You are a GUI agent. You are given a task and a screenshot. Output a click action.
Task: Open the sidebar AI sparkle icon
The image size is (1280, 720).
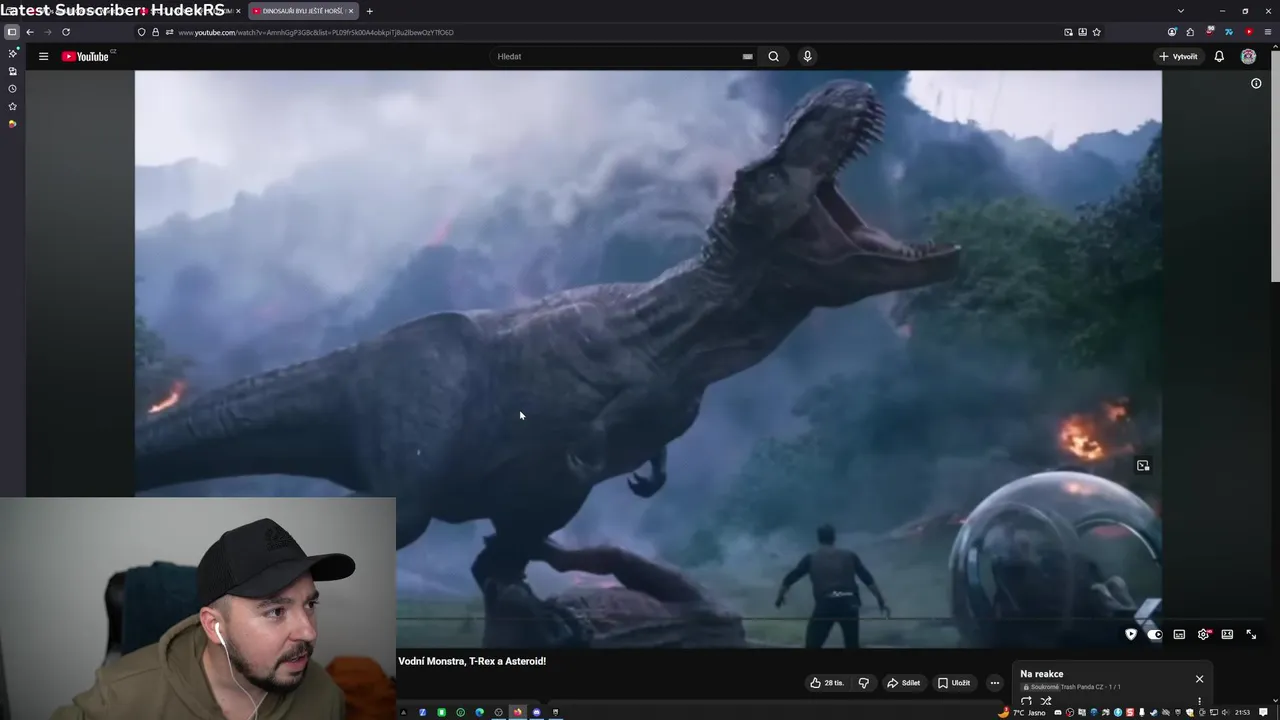[x=12, y=54]
